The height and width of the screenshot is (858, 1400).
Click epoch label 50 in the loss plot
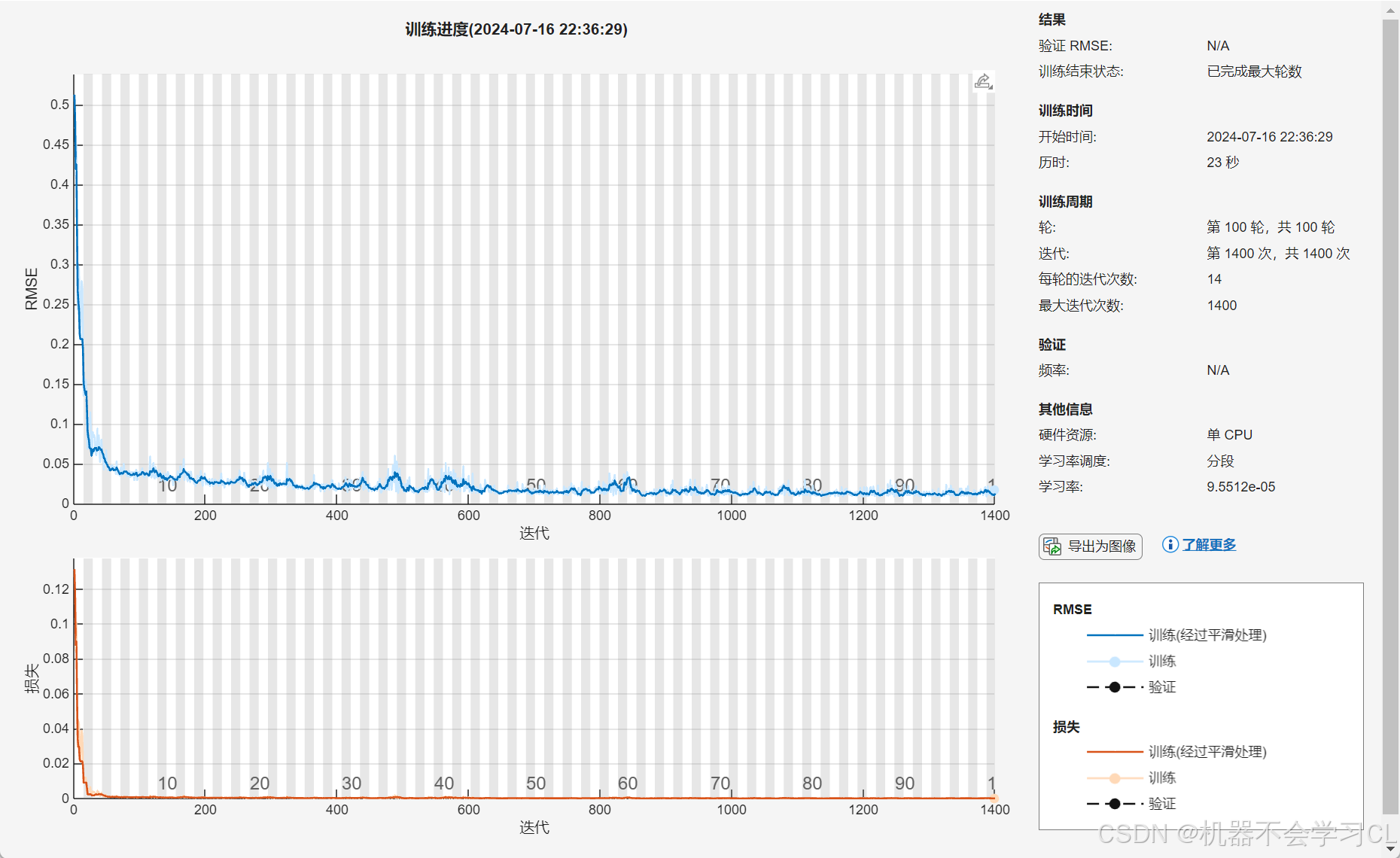[x=536, y=783]
